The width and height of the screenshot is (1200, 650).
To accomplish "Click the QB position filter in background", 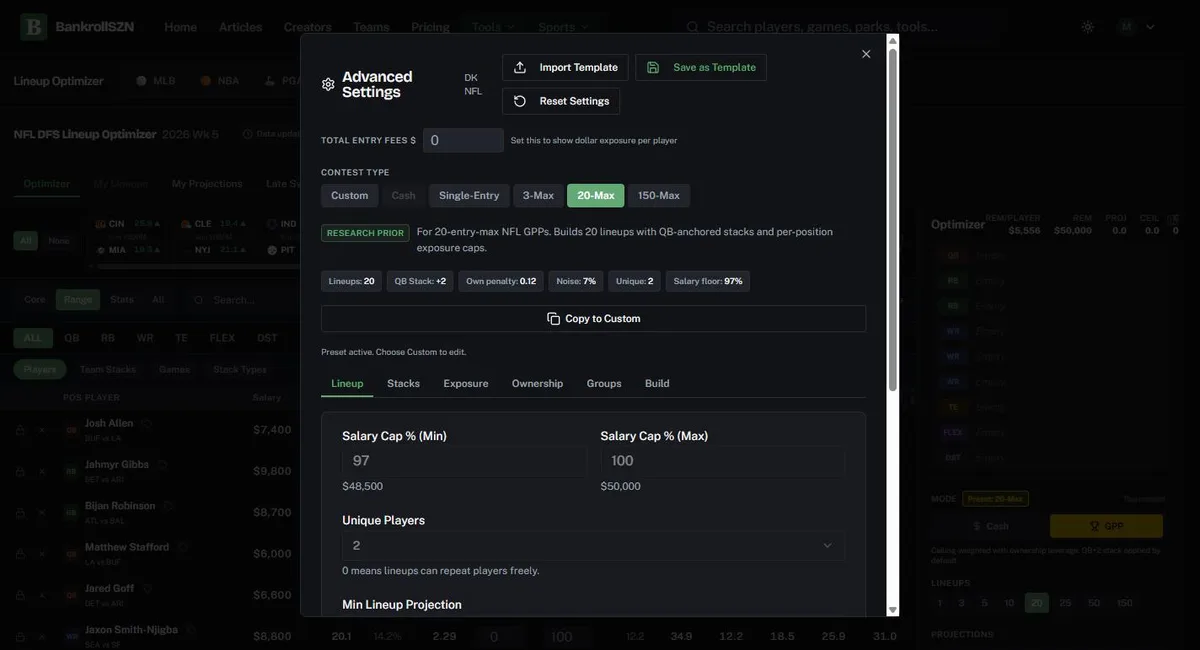I will [x=72, y=338].
